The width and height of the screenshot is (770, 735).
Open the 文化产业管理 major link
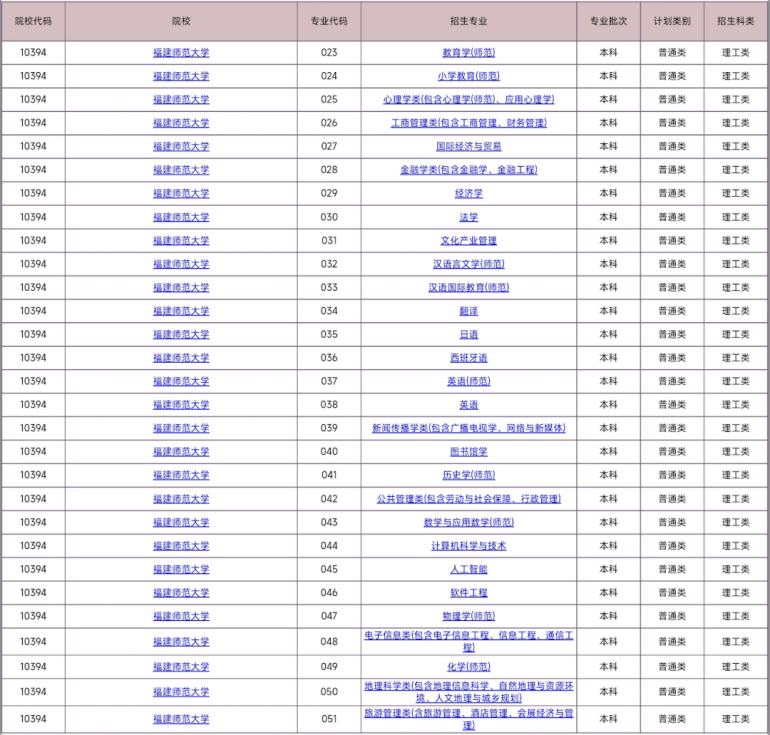click(468, 241)
